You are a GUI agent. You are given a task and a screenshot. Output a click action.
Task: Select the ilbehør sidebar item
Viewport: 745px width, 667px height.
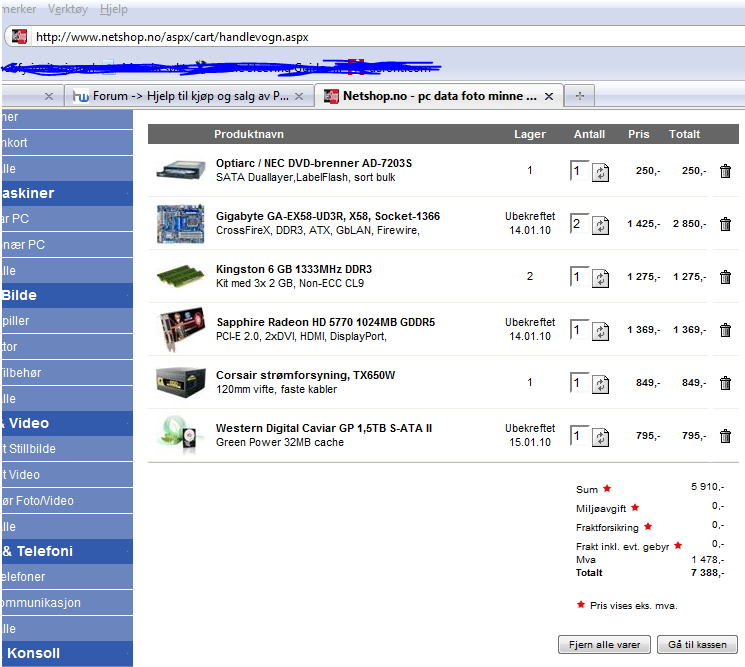point(67,373)
